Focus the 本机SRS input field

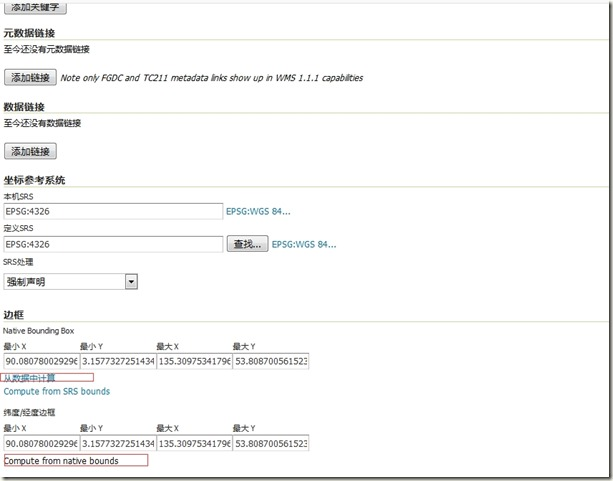pyautogui.click(x=113, y=212)
